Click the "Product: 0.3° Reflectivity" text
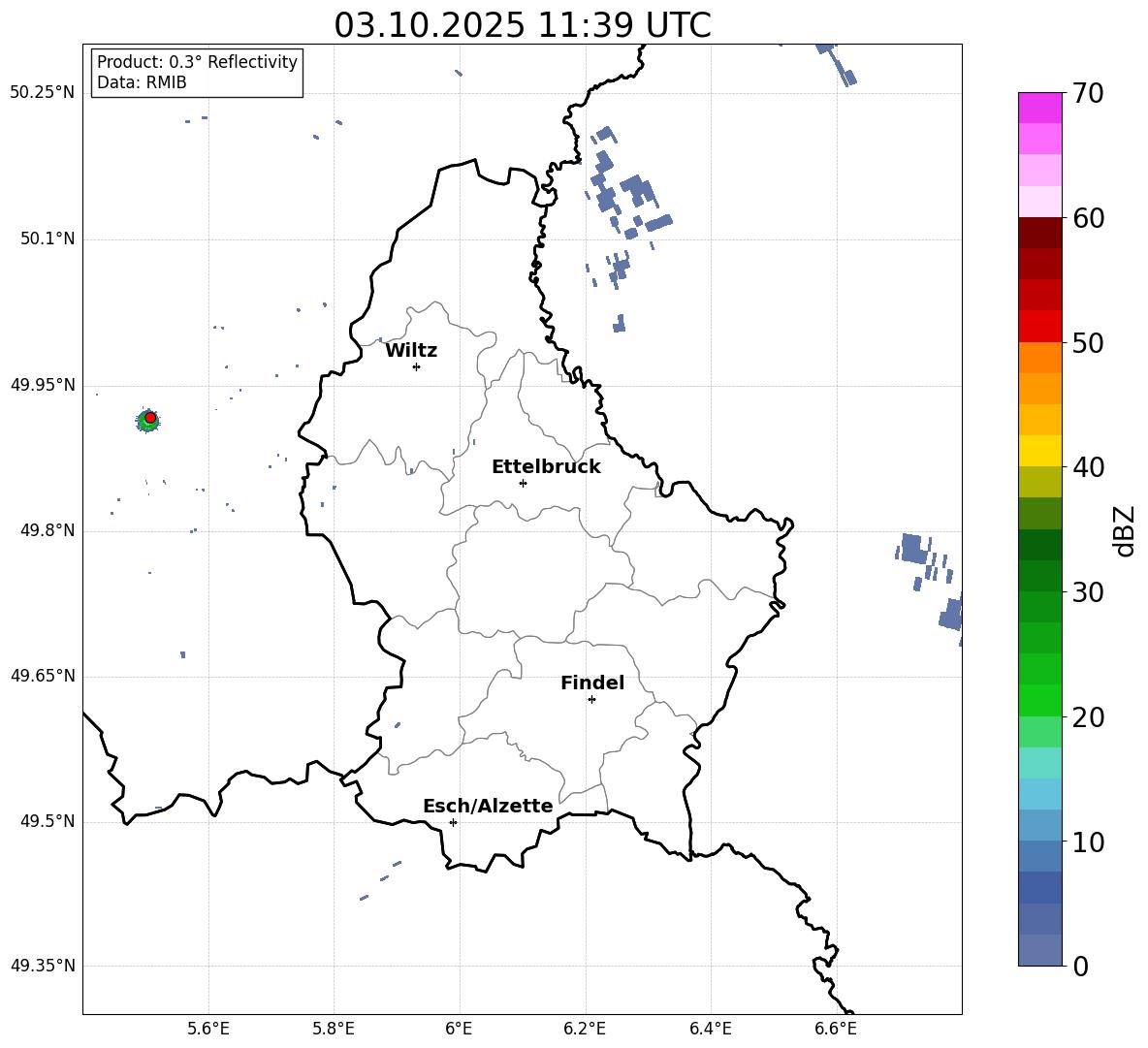The image size is (1148, 1048). 197,61
